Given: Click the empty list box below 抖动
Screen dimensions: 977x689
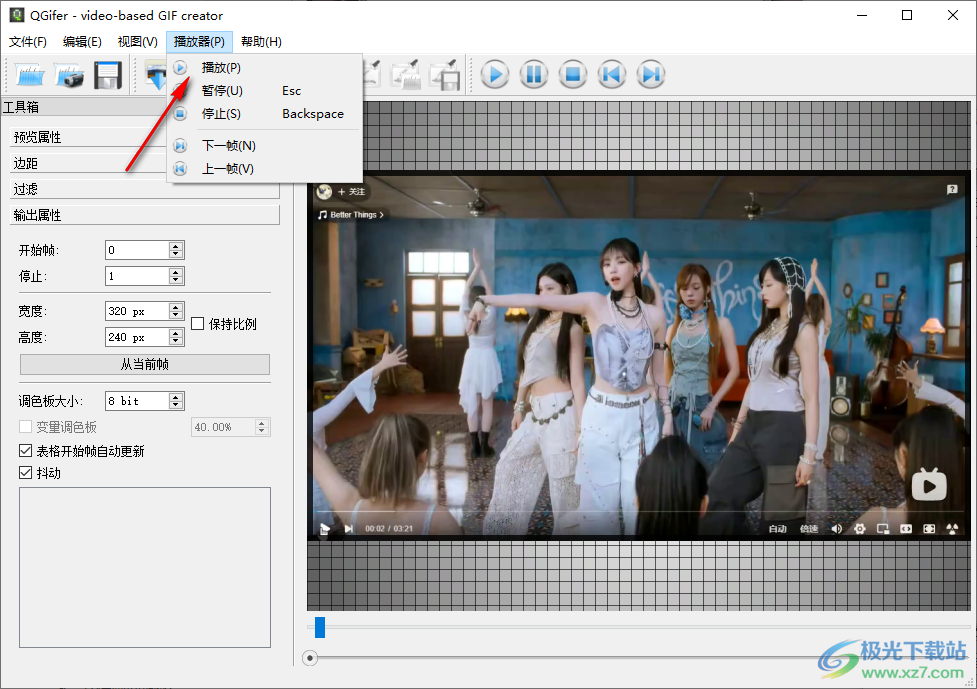Looking at the screenshot, I should (145, 568).
